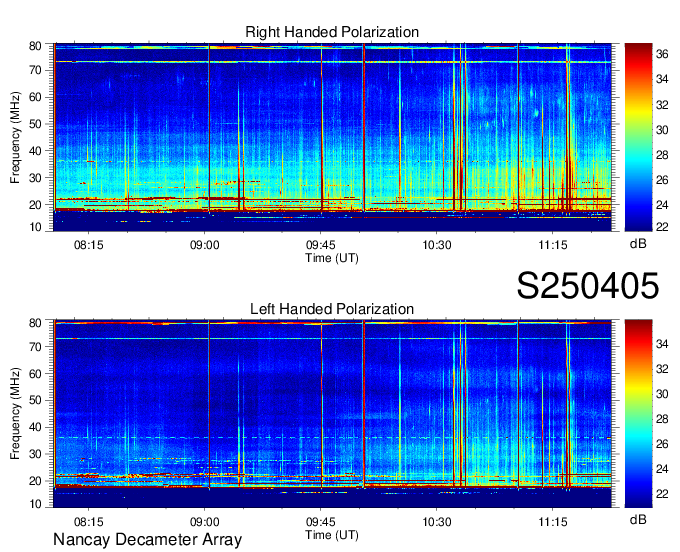680x552 pixels.
Task: Click the 10:30 tick label under upper plot
Action: [x=437, y=245]
